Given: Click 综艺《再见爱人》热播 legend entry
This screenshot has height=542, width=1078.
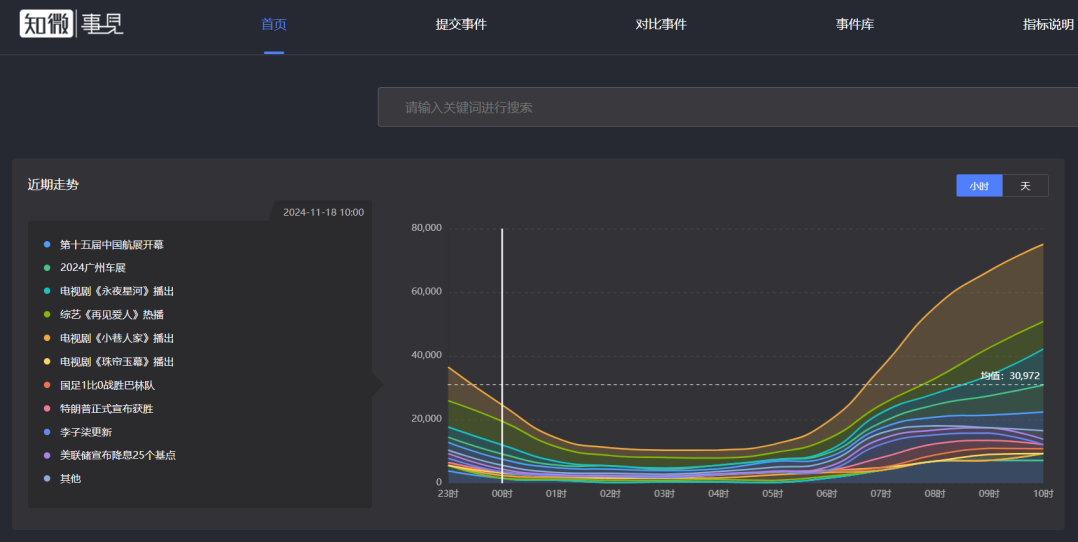Looking at the screenshot, I should [x=111, y=315].
